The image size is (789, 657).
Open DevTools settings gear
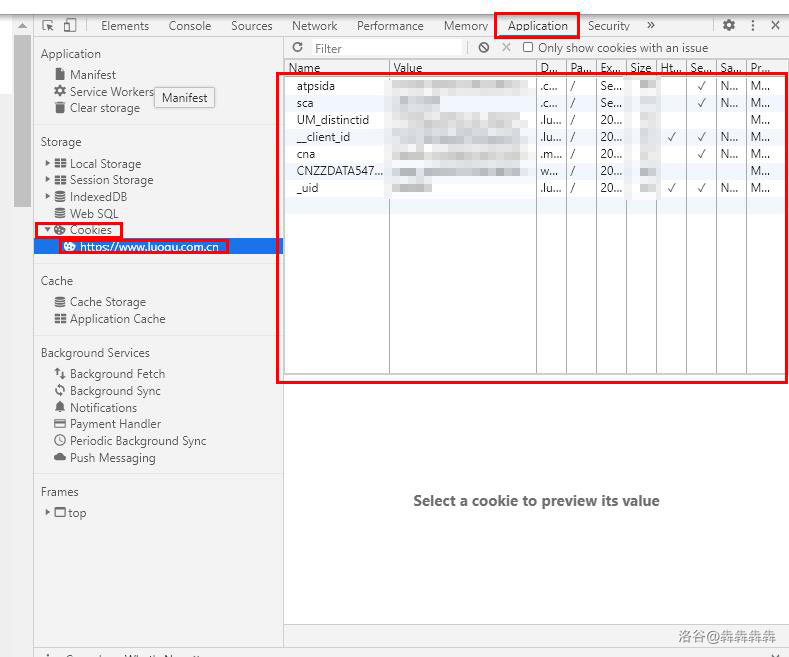pyautogui.click(x=729, y=26)
